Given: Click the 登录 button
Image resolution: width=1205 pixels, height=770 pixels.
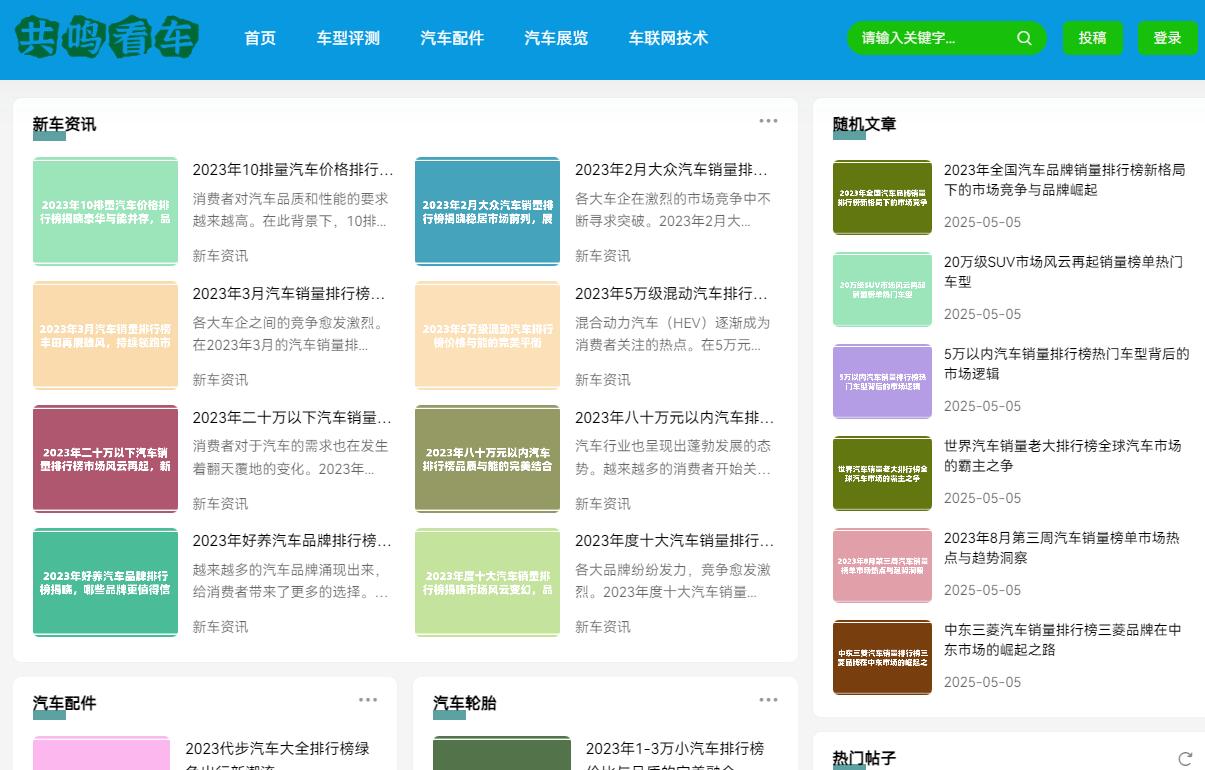Looking at the screenshot, I should coord(1167,38).
